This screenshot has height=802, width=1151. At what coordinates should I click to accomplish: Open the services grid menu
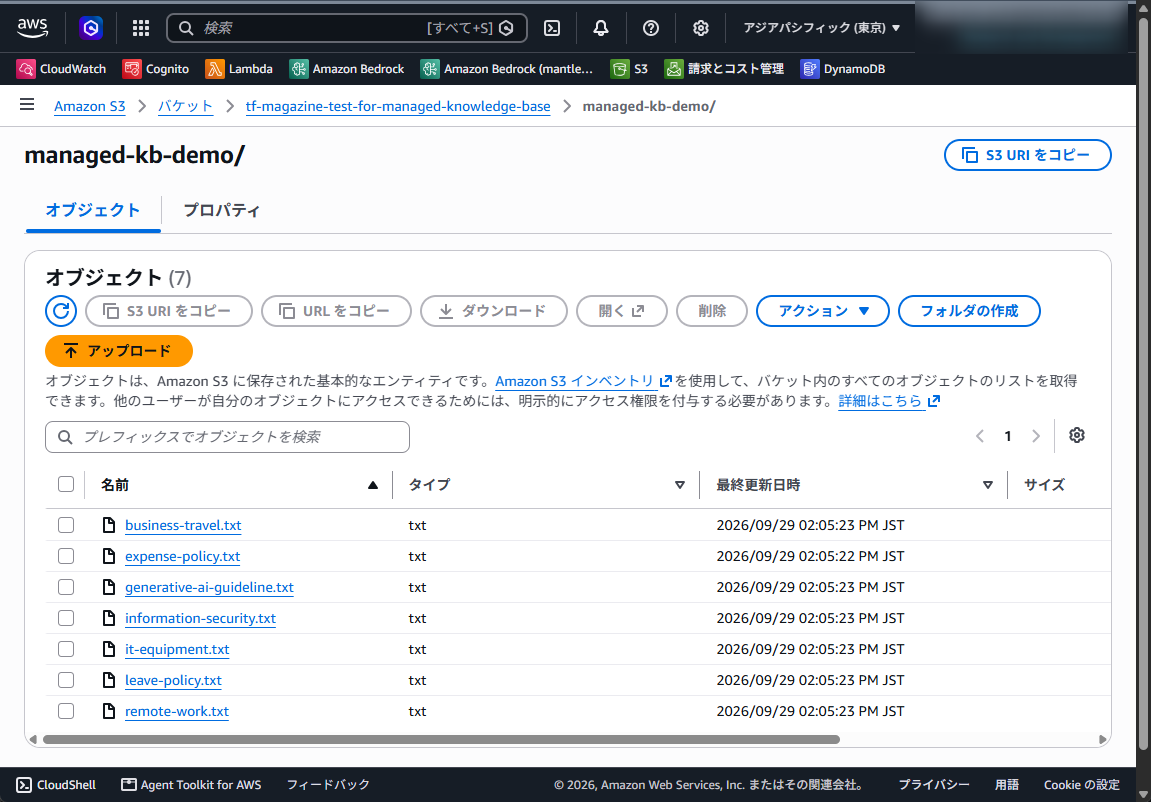141,28
